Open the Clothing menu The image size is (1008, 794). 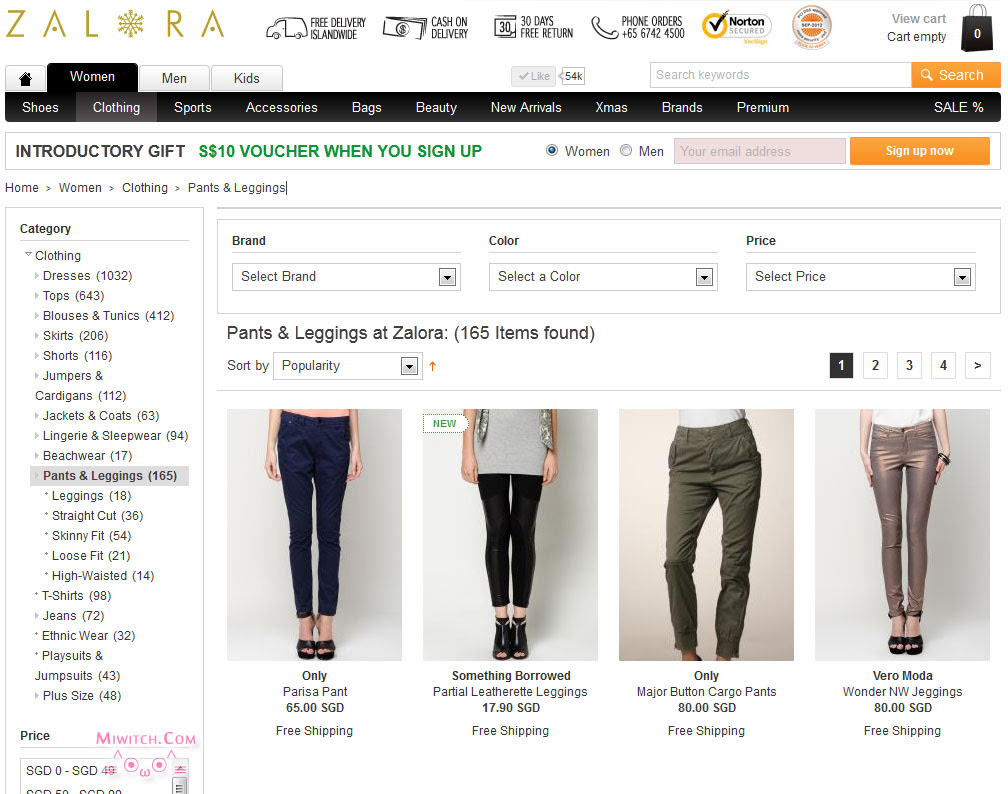116,107
